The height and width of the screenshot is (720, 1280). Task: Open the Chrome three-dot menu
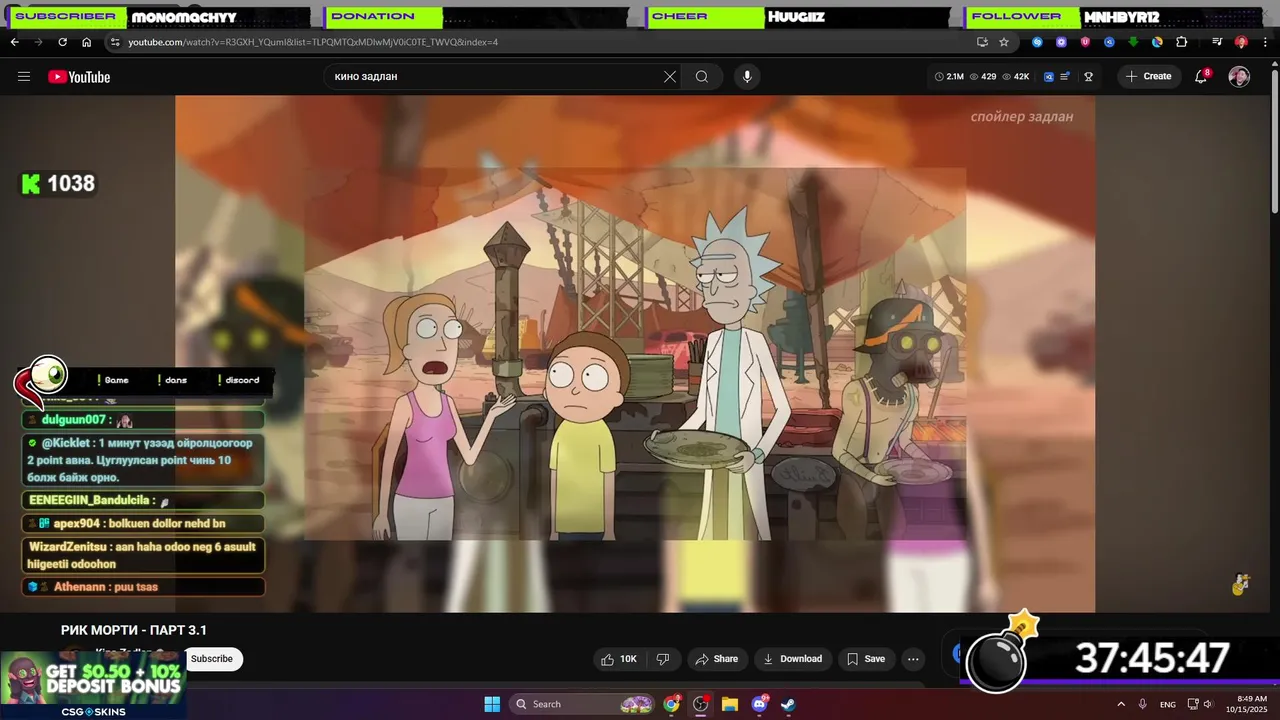point(1265,42)
